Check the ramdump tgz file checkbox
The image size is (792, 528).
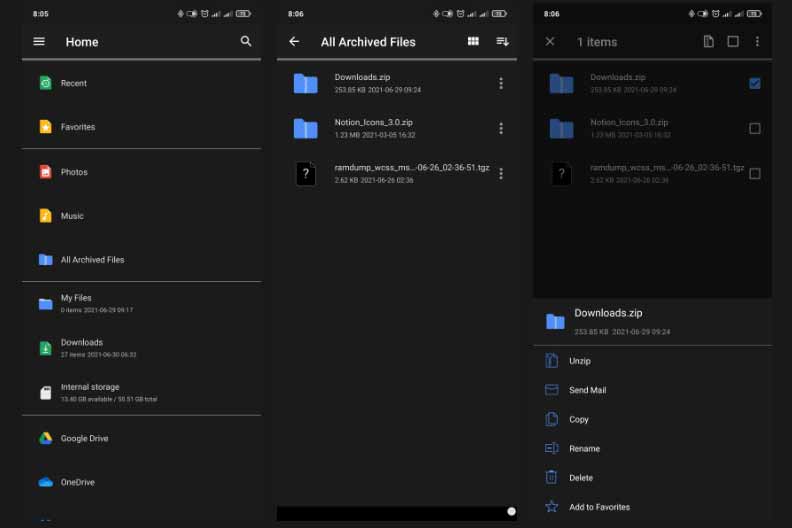[755, 173]
